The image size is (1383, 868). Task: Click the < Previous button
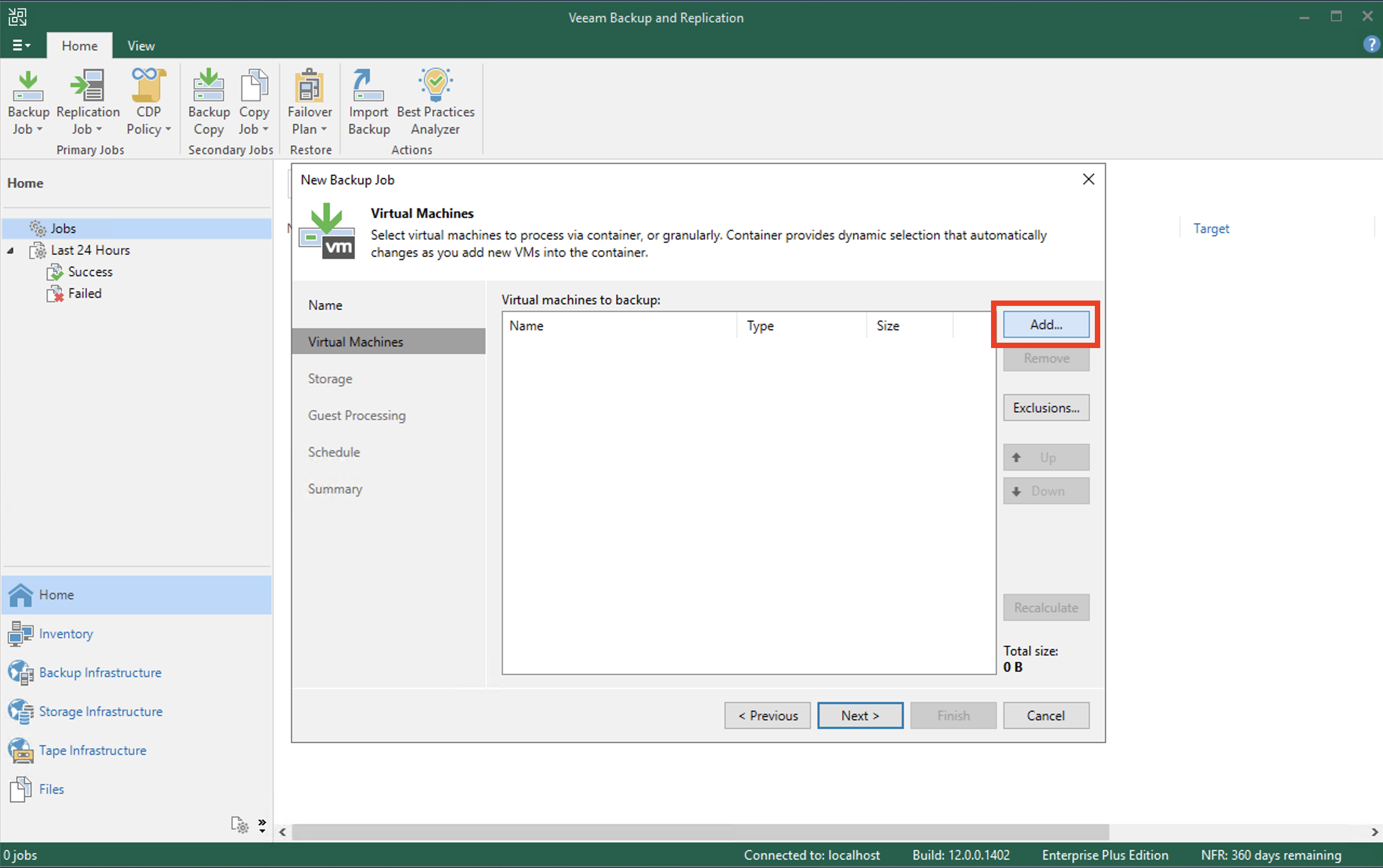click(767, 715)
